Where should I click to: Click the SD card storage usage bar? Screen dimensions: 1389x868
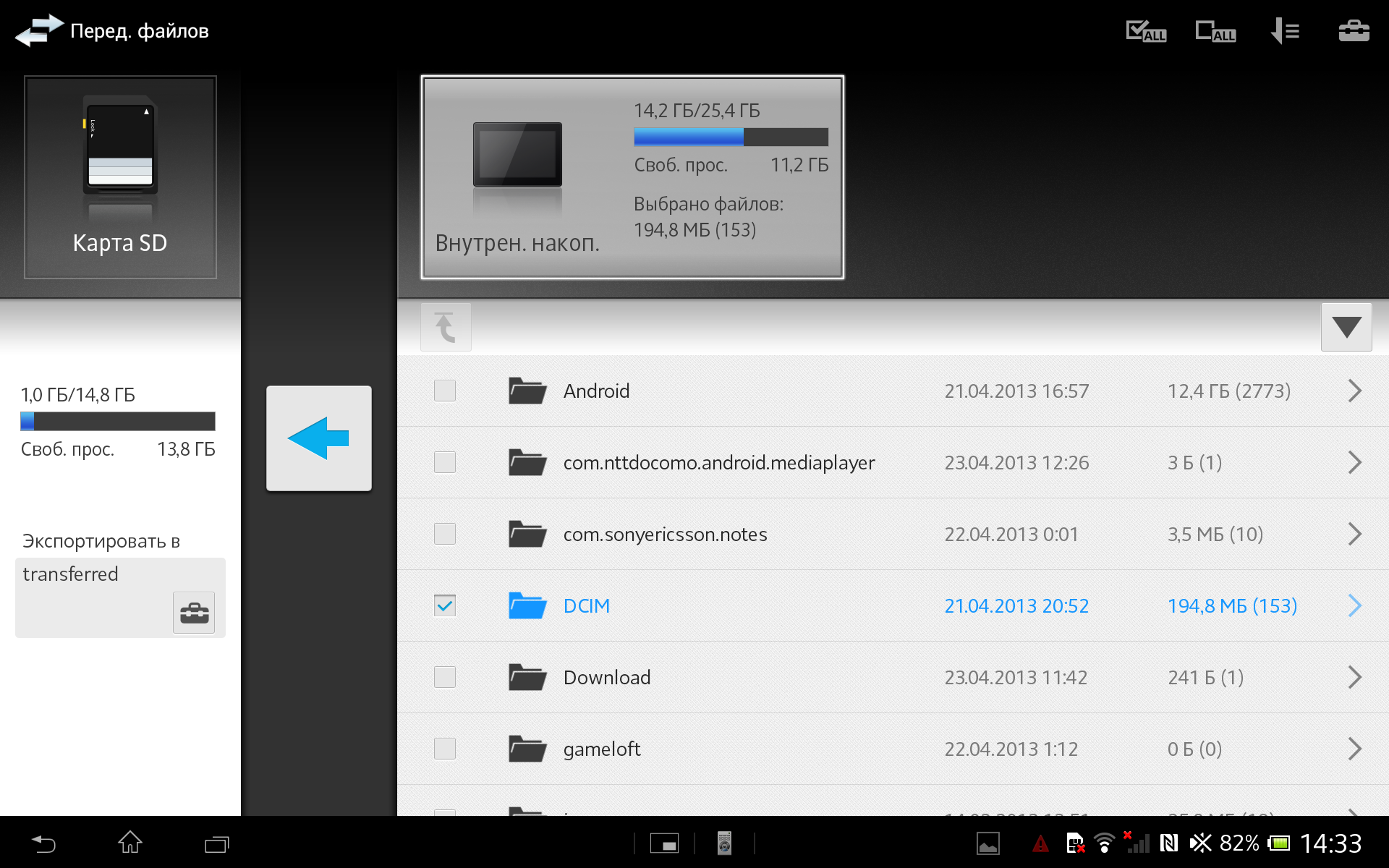point(118,421)
